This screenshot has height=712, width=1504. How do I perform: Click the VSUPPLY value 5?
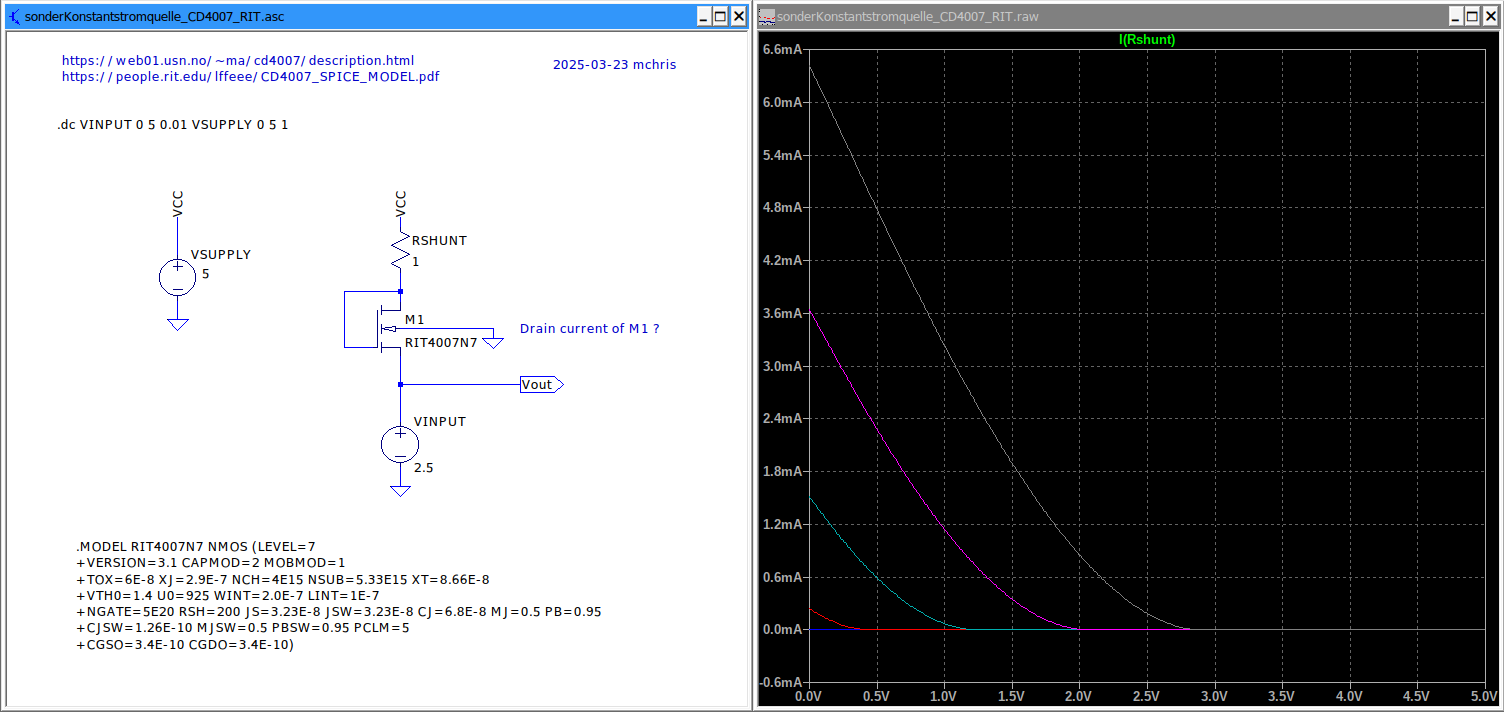pyautogui.click(x=206, y=273)
